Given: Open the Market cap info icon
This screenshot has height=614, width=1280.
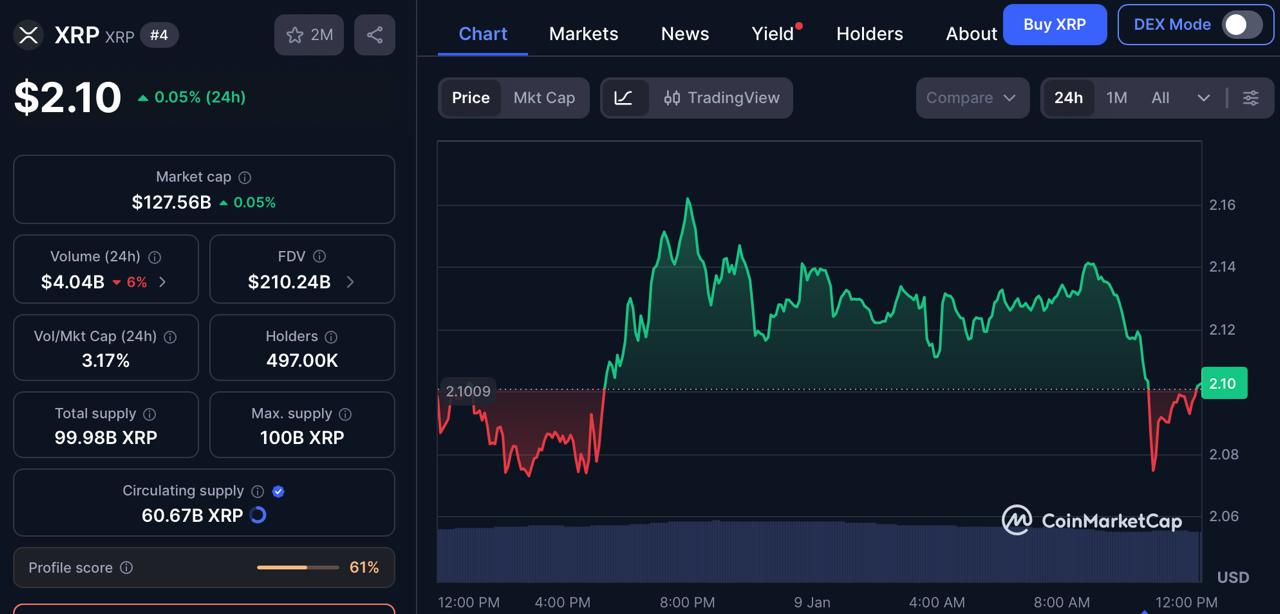Looking at the screenshot, I should (245, 176).
